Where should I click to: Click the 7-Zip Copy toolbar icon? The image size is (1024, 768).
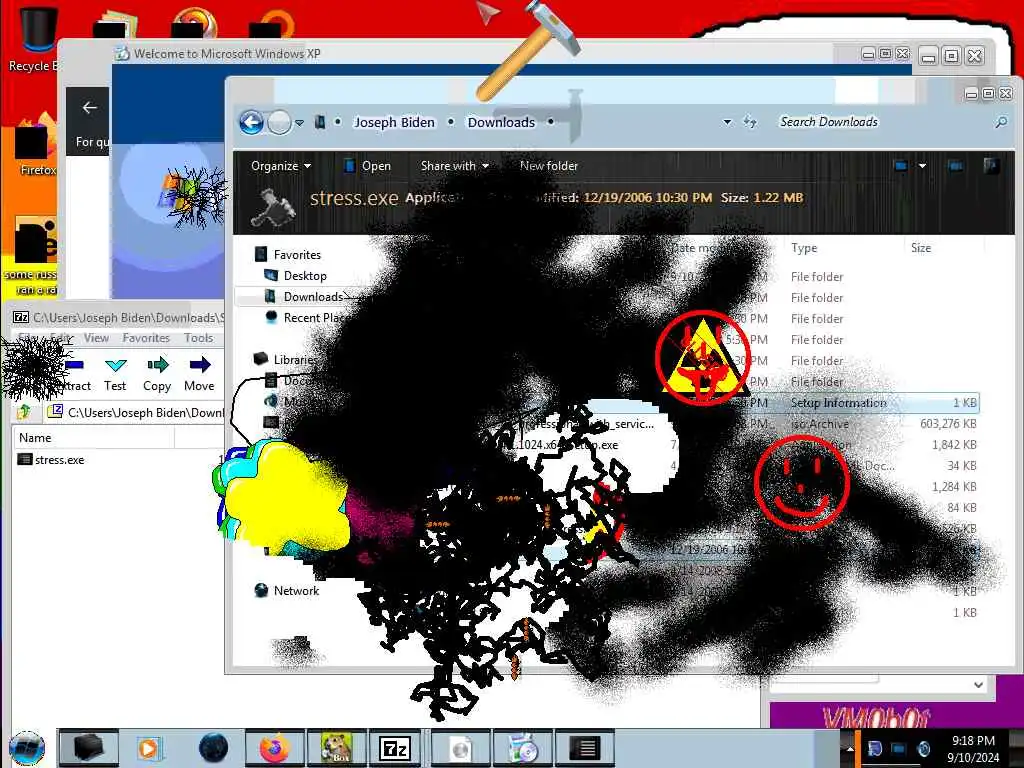157,374
